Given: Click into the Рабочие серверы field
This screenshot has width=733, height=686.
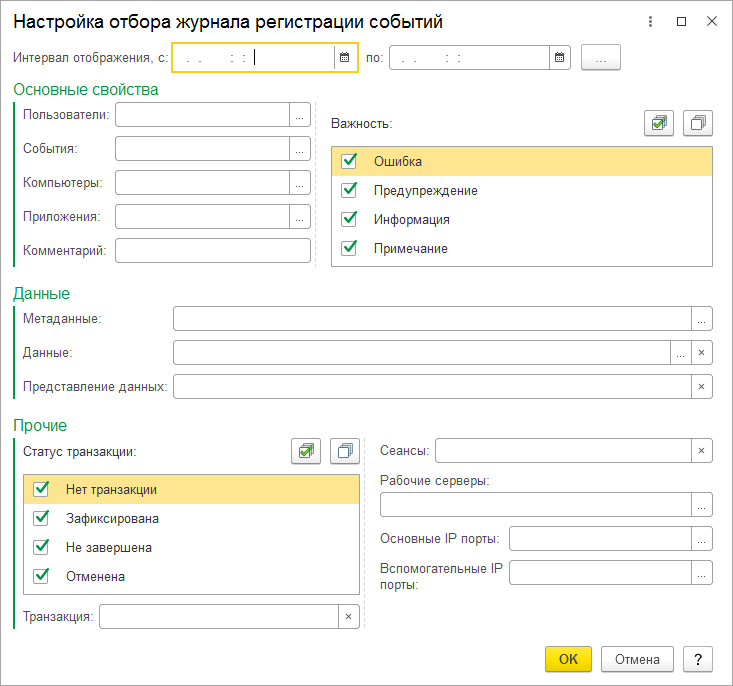Looking at the screenshot, I should pos(536,505).
